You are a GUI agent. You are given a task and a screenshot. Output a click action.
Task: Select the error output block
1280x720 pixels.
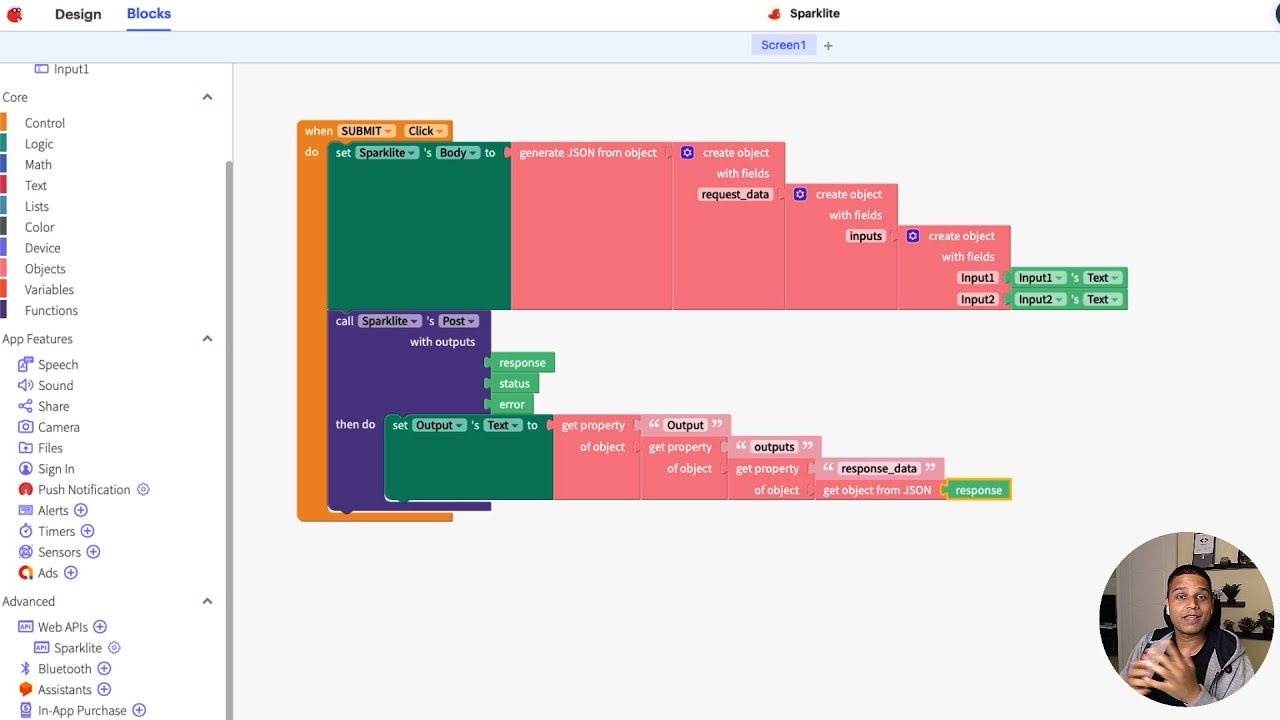pyautogui.click(x=511, y=404)
